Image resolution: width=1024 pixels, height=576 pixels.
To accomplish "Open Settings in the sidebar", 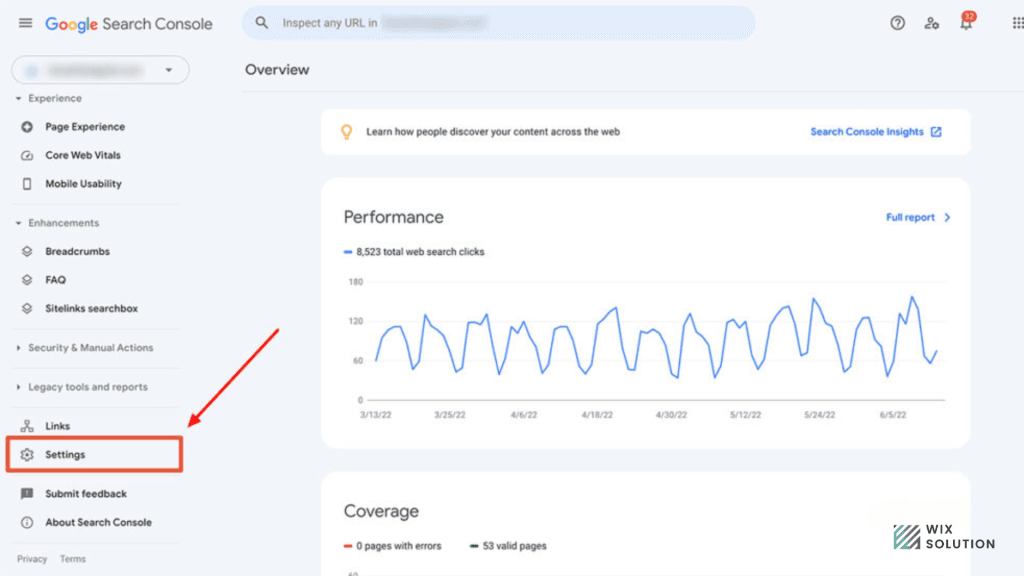I will click(95, 455).
